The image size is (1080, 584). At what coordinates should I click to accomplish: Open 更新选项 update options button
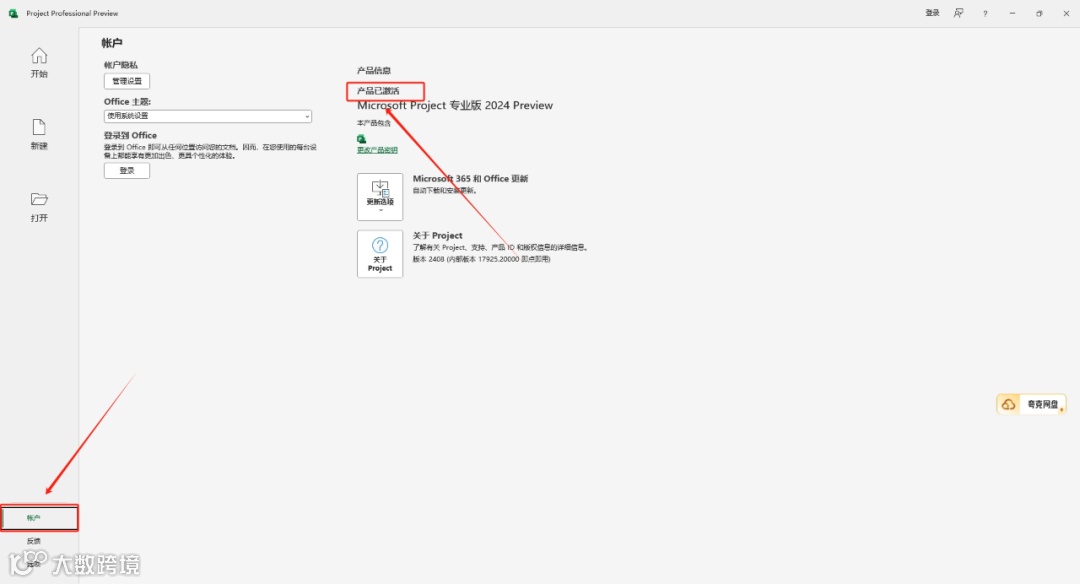coord(380,196)
